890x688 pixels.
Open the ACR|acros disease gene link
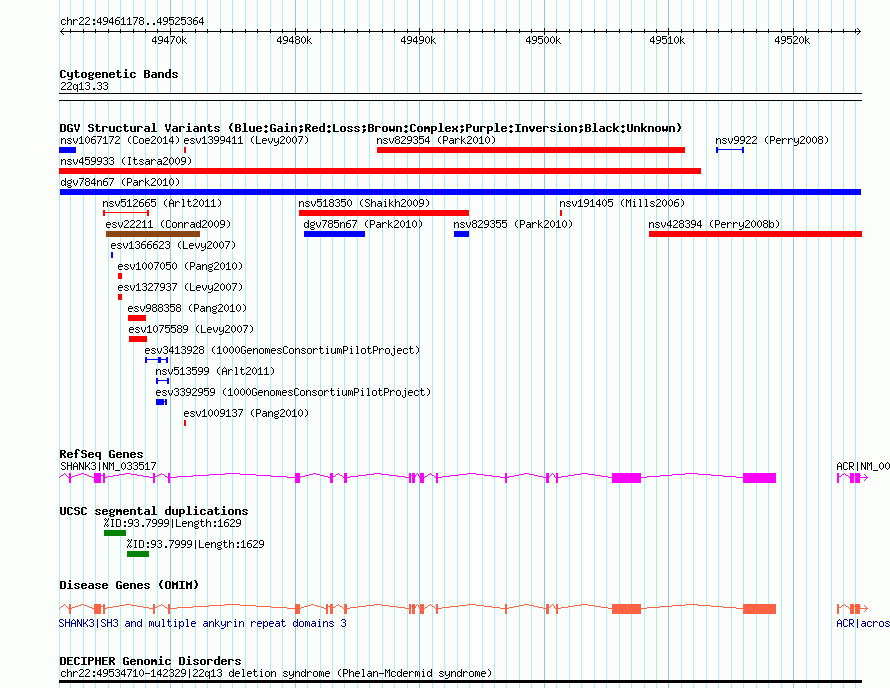(x=863, y=623)
